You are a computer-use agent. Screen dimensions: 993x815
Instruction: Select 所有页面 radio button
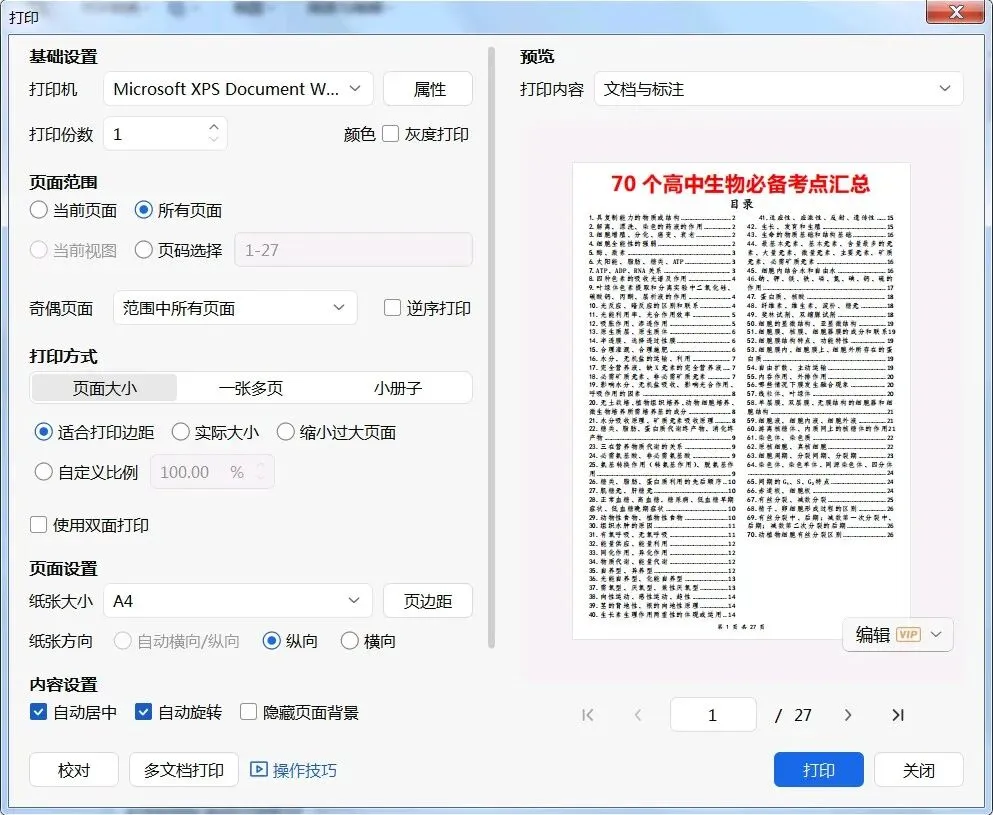click(x=144, y=210)
